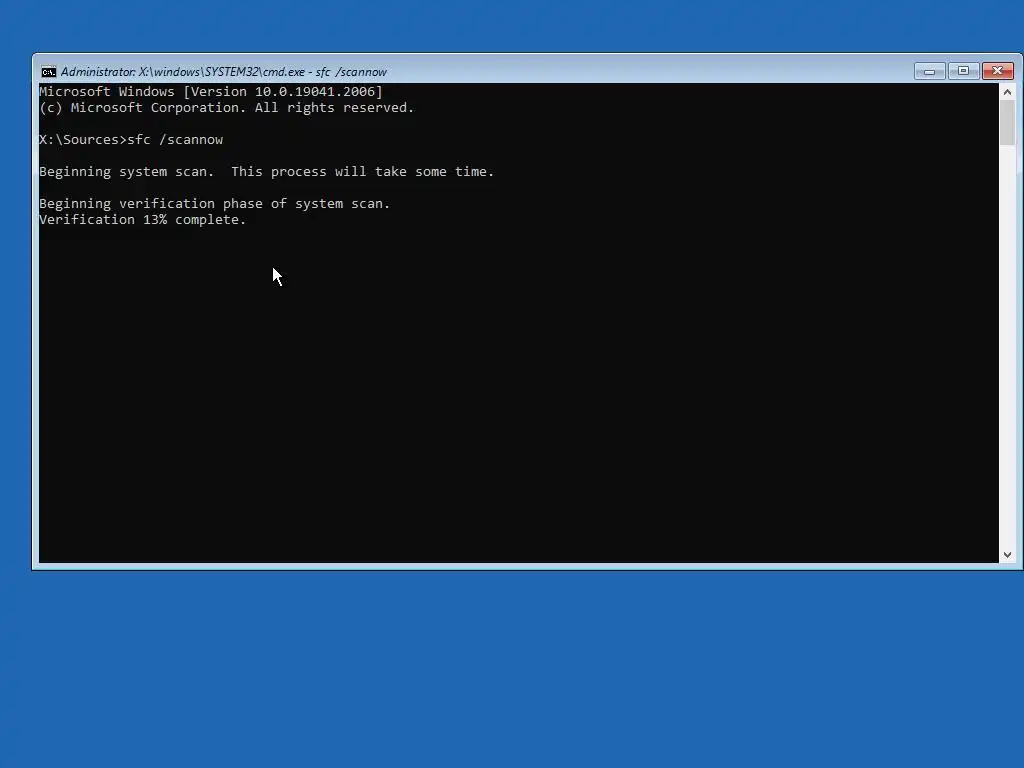Click the title text 'Administrator: X:\windows\SYSTEM32\cmd.exe'
Image resolution: width=1024 pixels, height=768 pixels.
(183, 72)
